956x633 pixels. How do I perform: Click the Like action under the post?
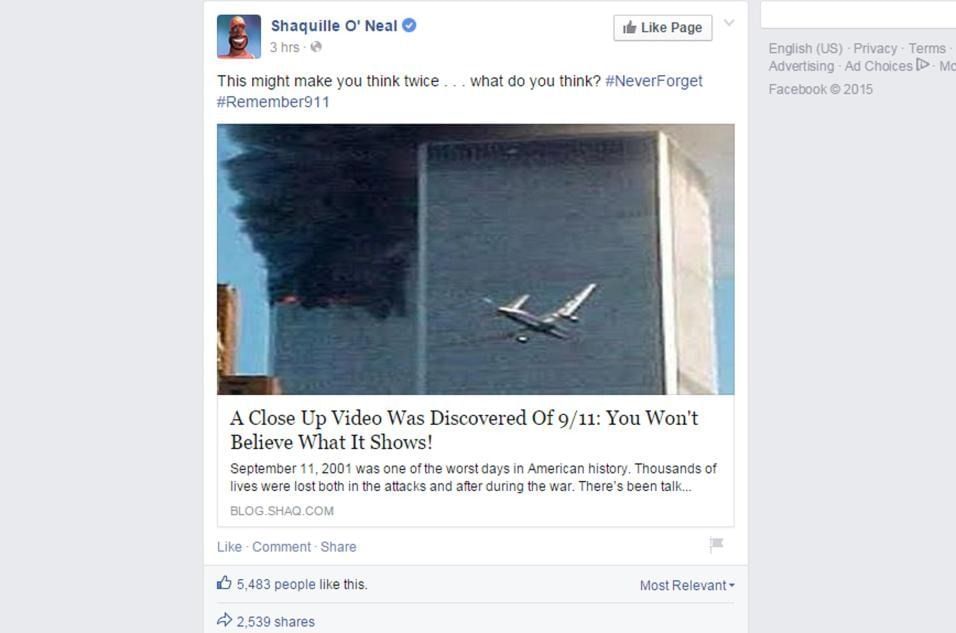[229, 547]
